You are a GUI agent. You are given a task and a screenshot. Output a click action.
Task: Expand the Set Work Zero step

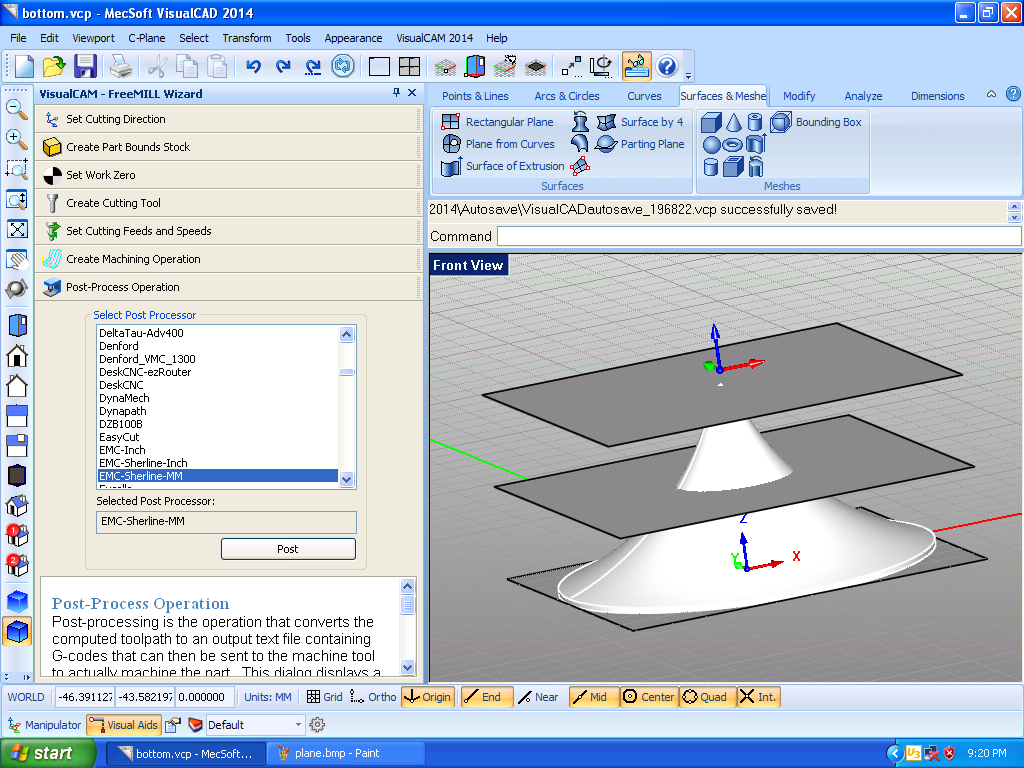(100, 175)
